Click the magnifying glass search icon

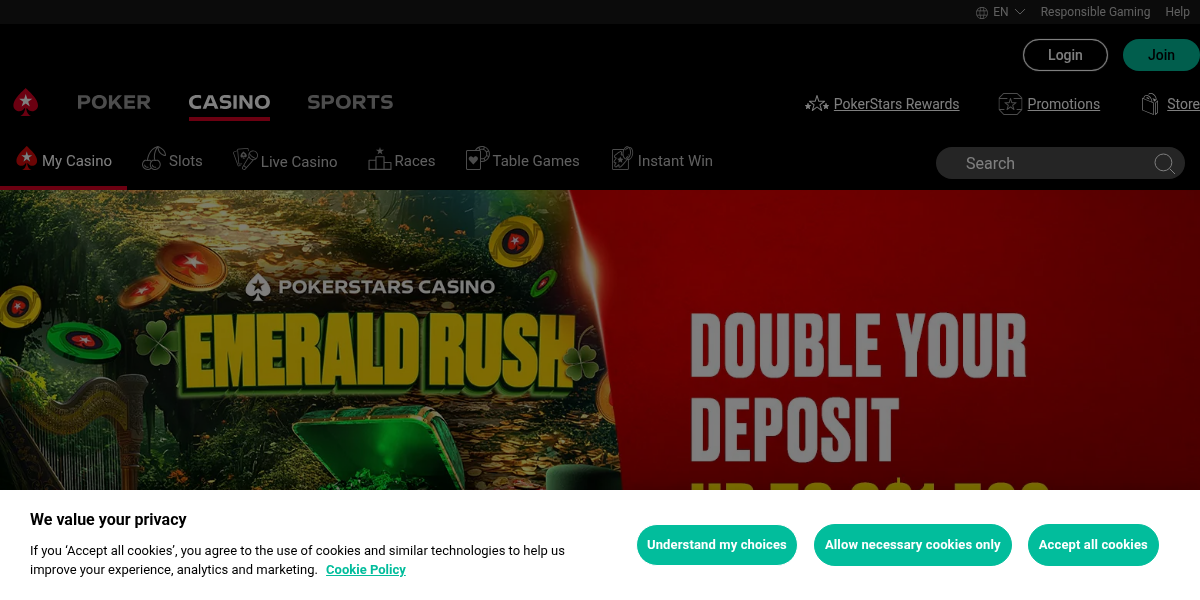click(x=1164, y=163)
